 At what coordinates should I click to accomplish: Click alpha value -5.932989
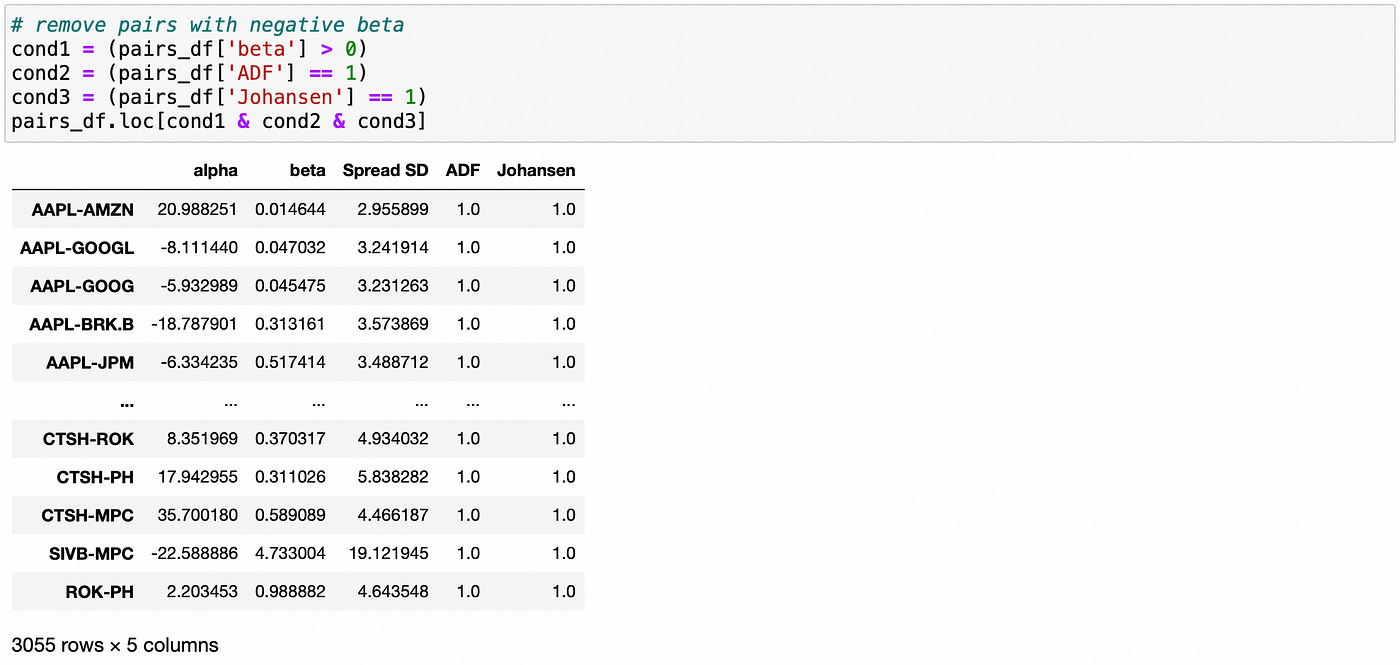click(199, 285)
